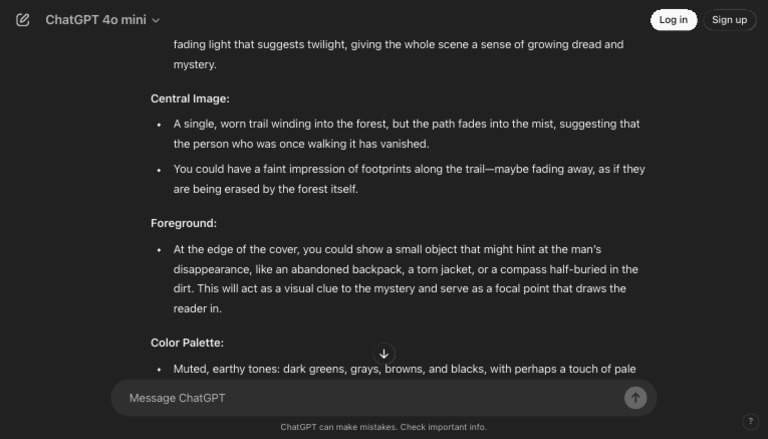Click the Central Image heading

(190, 98)
